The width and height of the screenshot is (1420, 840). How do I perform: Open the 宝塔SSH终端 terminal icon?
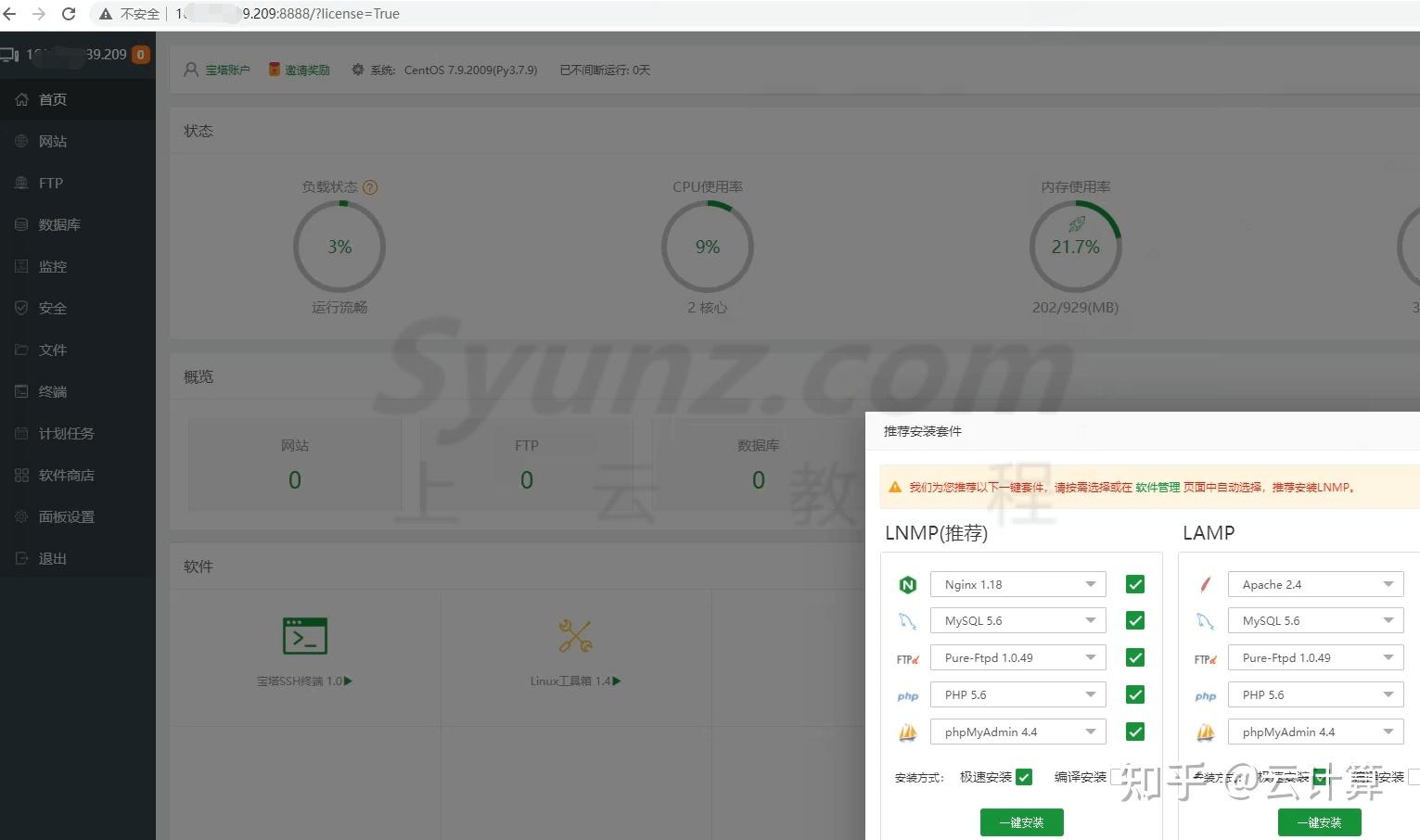coord(304,636)
